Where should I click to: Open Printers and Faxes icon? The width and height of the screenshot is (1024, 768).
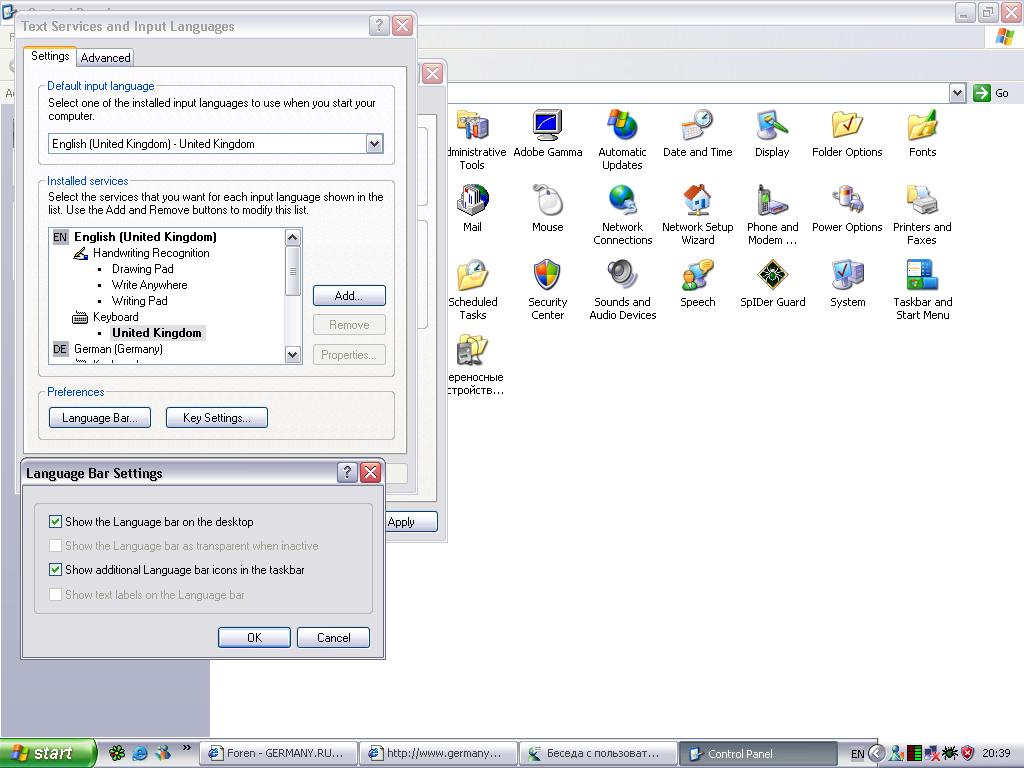coord(921,202)
